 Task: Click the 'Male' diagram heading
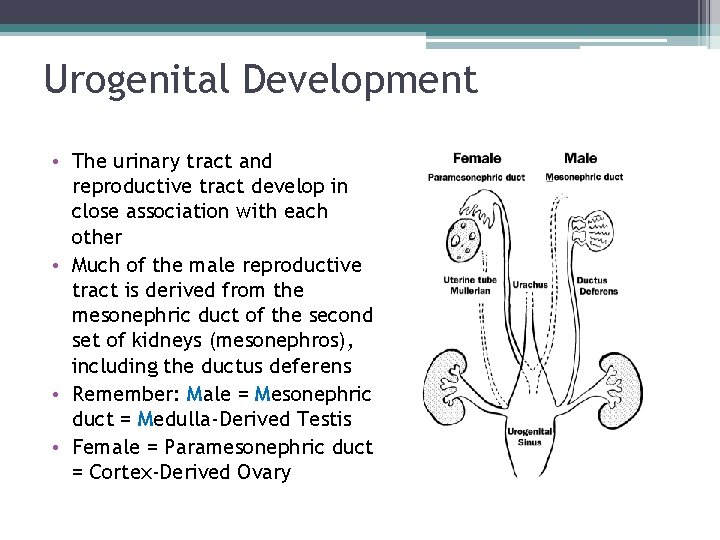click(580, 158)
